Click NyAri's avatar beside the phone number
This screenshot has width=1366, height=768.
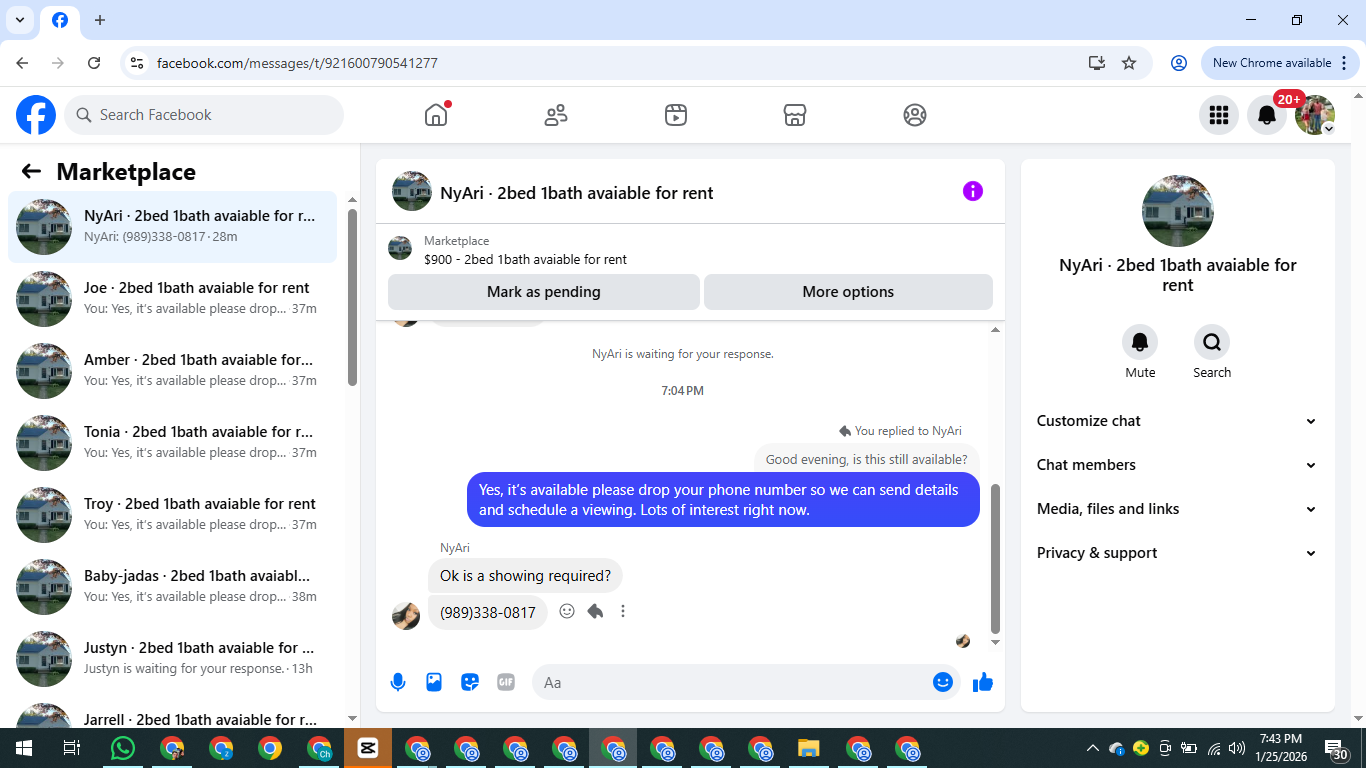[406, 615]
